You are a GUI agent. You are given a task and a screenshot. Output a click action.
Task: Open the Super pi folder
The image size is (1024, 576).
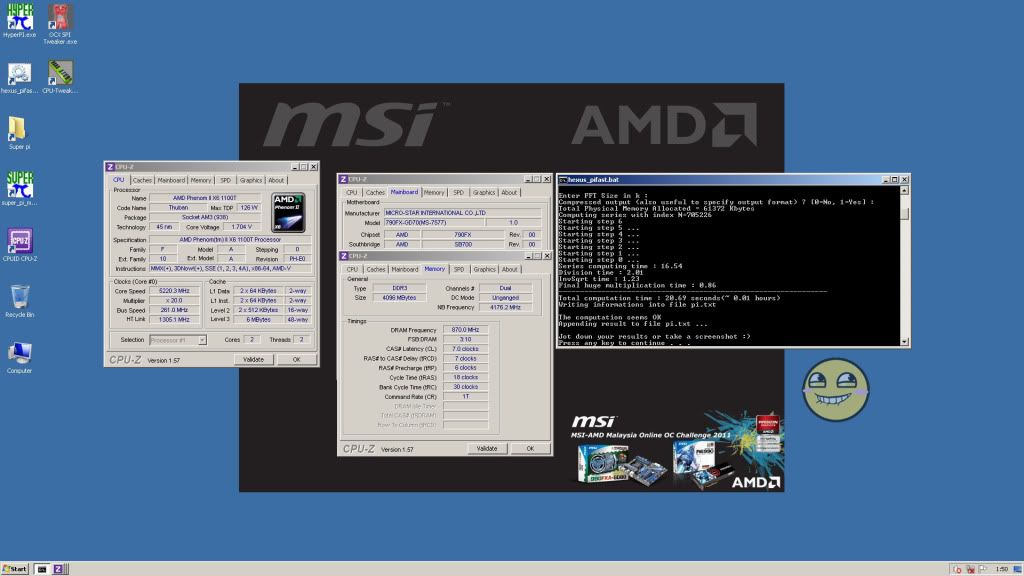(x=19, y=130)
